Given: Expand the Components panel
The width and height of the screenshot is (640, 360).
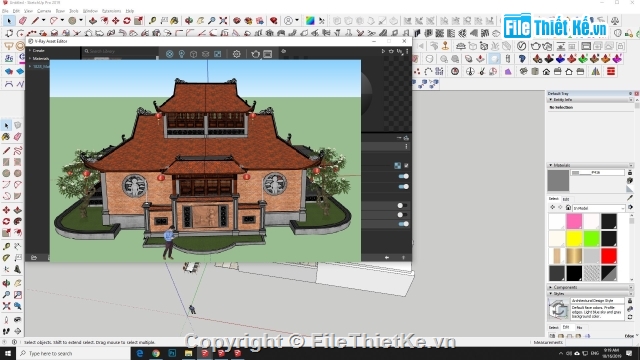Looking at the screenshot, I should (551, 287).
